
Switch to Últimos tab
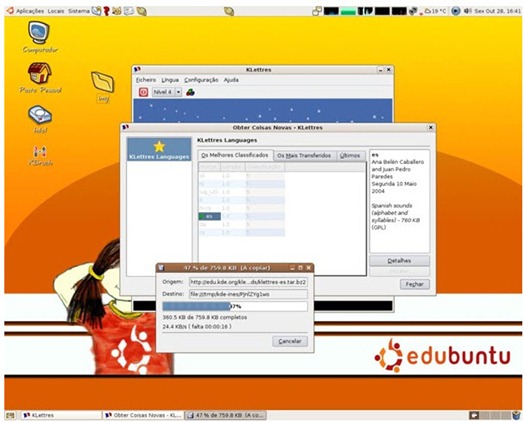coord(350,155)
